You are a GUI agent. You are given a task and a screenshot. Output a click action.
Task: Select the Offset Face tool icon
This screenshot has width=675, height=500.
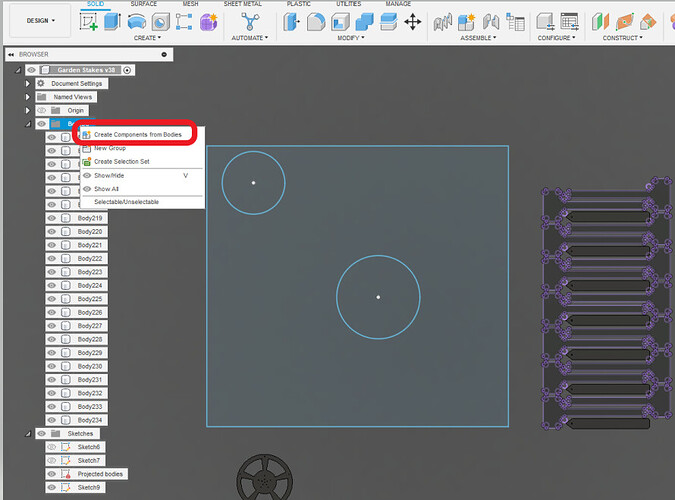pos(388,22)
